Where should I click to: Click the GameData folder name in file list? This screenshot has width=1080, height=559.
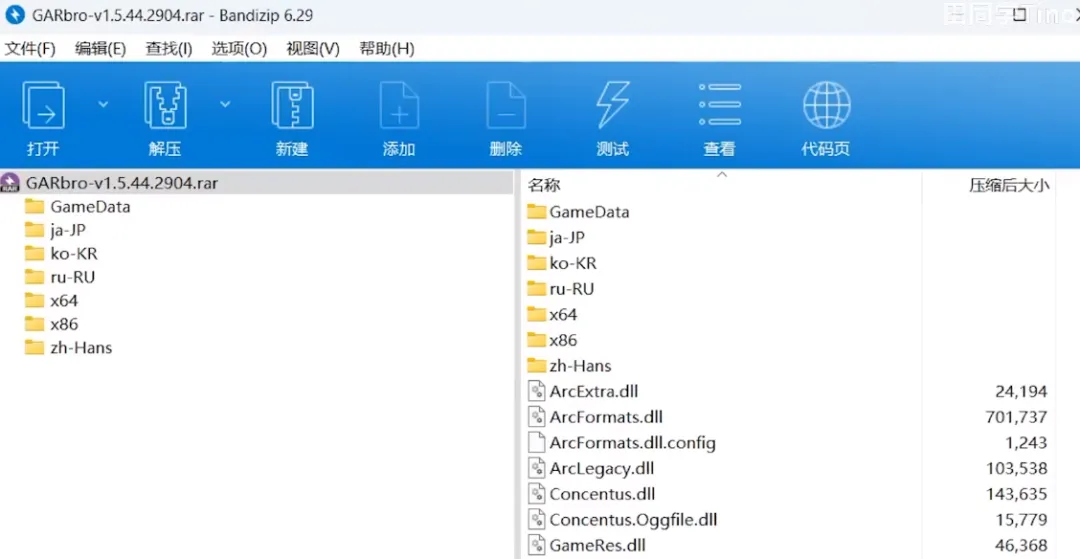point(590,212)
